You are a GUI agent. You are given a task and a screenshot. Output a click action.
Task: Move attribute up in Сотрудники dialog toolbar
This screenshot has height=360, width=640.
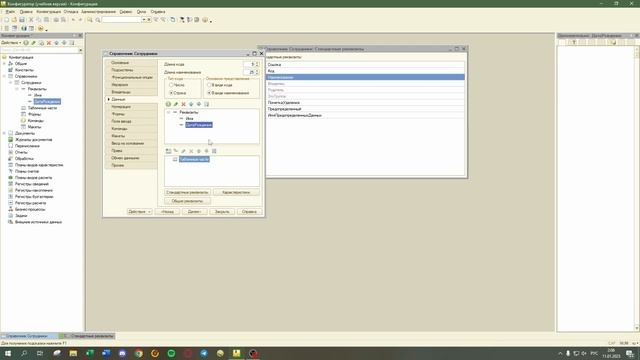click(191, 104)
